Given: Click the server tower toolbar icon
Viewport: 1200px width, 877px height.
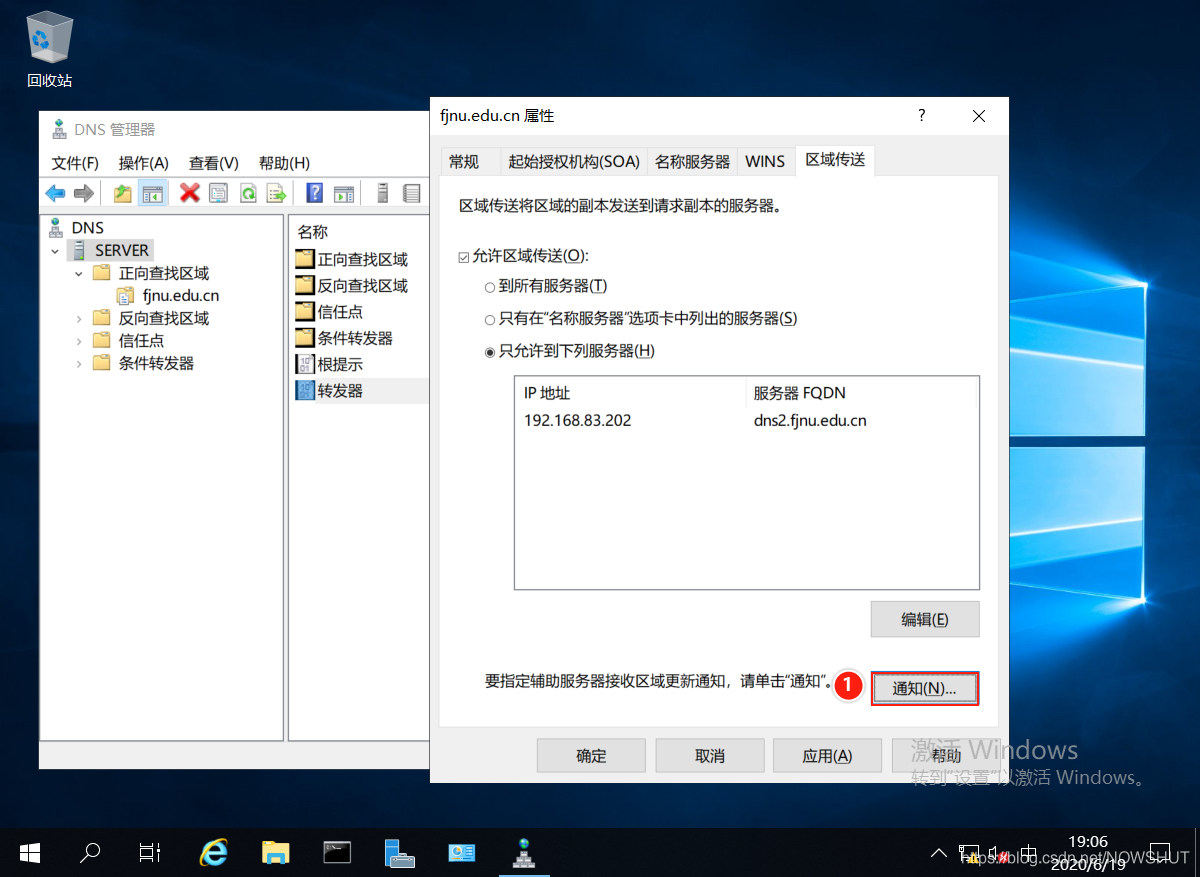Looking at the screenshot, I should [382, 193].
